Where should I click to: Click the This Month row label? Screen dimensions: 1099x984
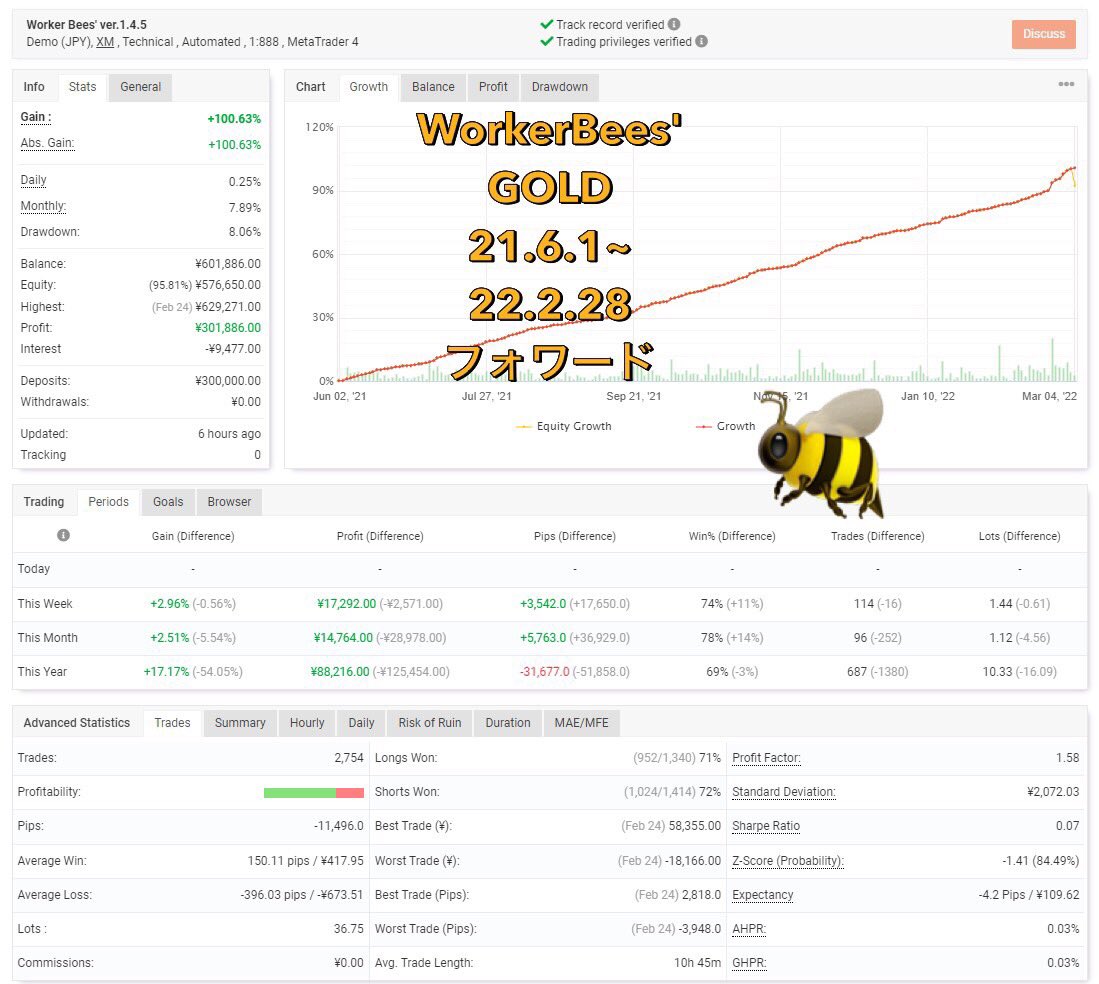point(48,638)
